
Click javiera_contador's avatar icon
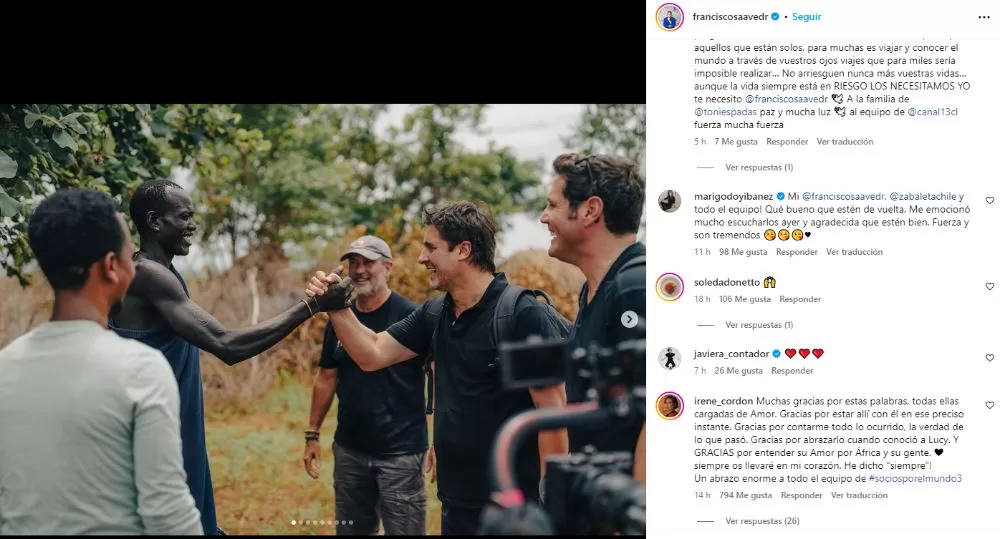click(670, 357)
